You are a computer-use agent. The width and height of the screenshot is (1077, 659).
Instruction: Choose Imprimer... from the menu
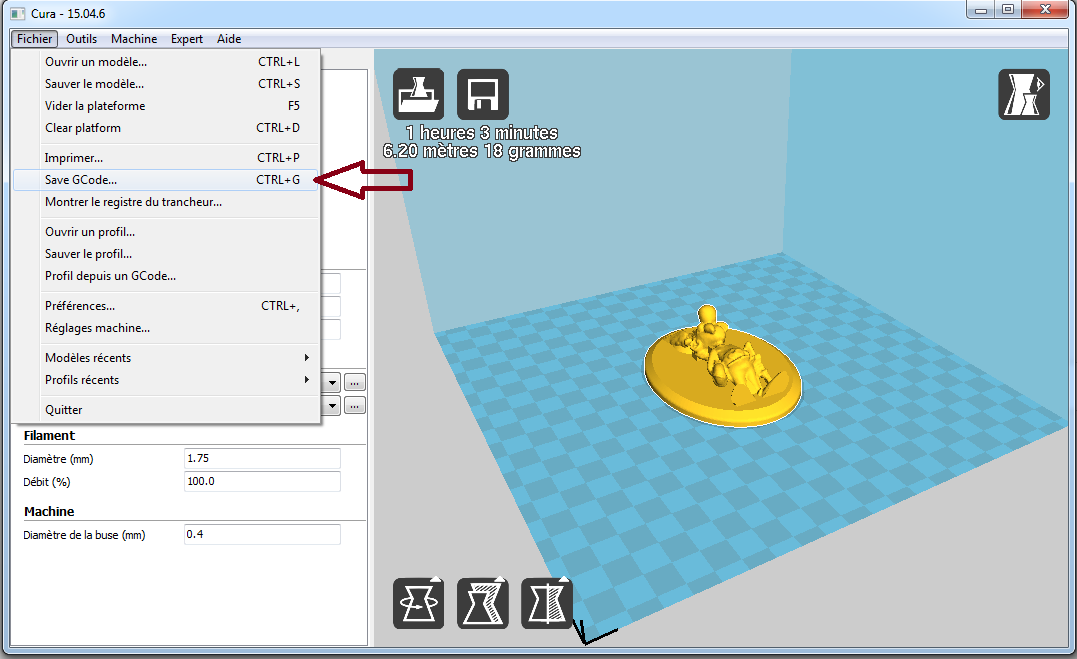(x=166, y=158)
